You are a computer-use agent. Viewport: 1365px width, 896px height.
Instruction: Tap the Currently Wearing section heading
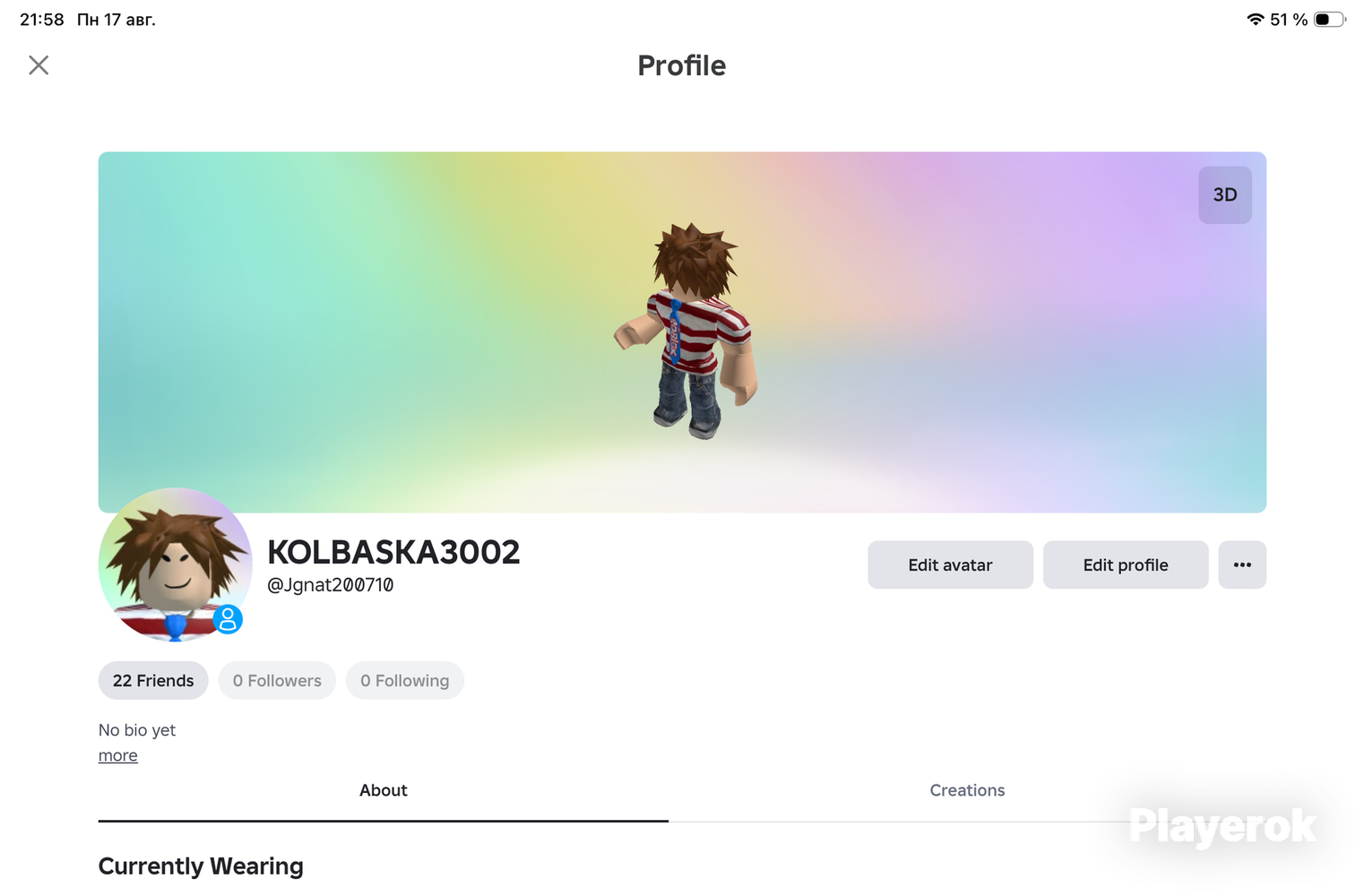click(201, 866)
